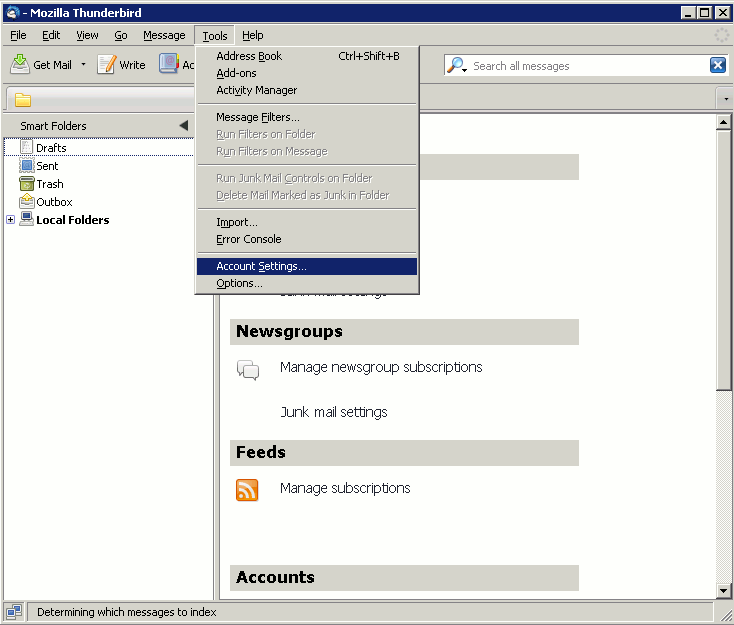This screenshot has width=734, height=625.
Task: Open the Edit menu
Action: [x=51, y=35]
